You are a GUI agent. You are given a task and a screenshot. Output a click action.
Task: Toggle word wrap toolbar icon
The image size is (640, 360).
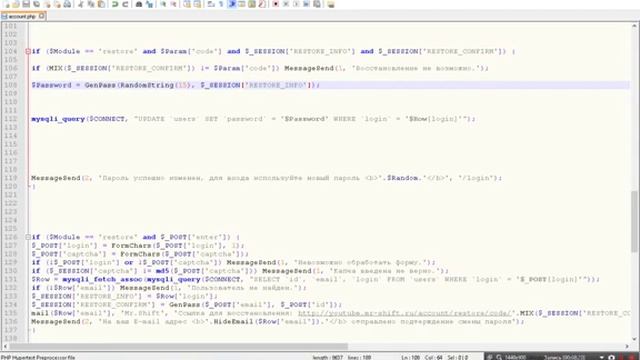pos(210,4)
